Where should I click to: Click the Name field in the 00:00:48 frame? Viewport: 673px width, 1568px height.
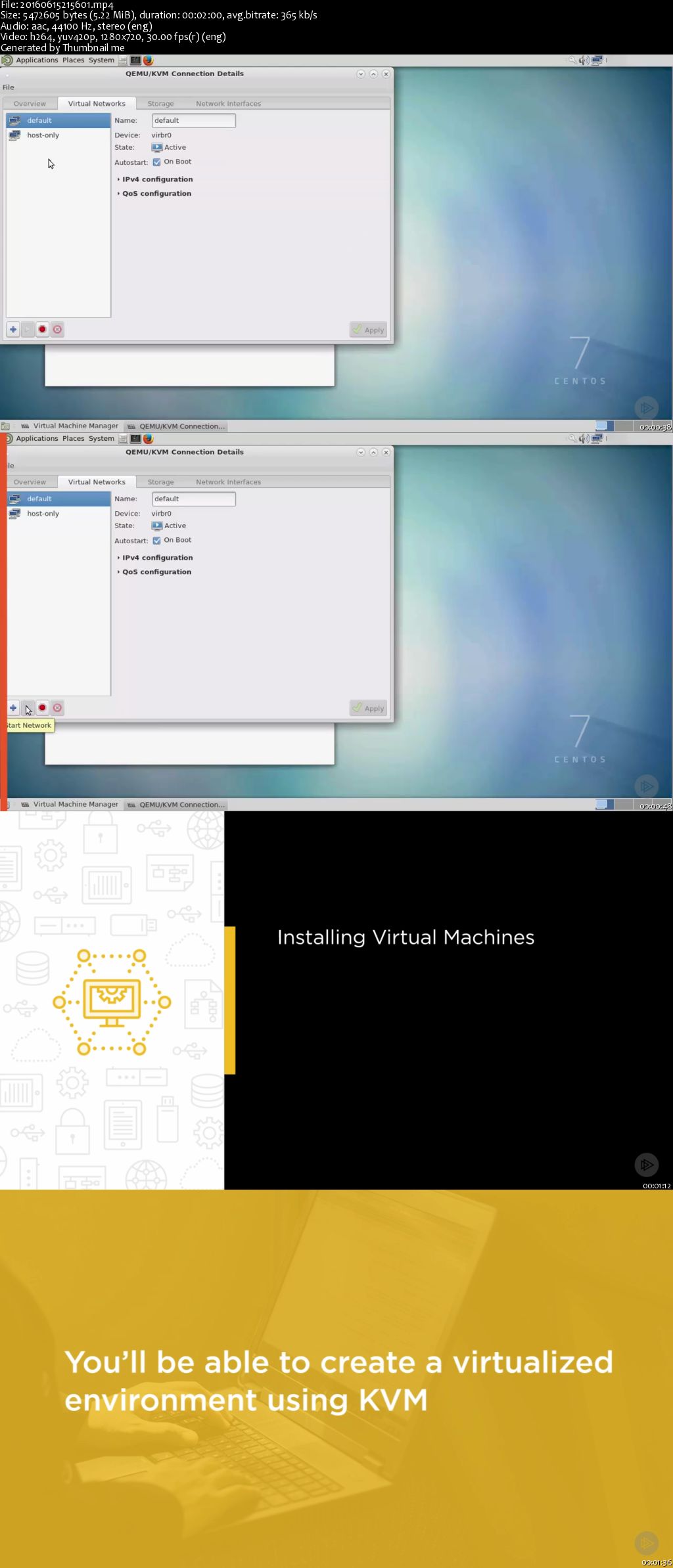[x=193, y=499]
